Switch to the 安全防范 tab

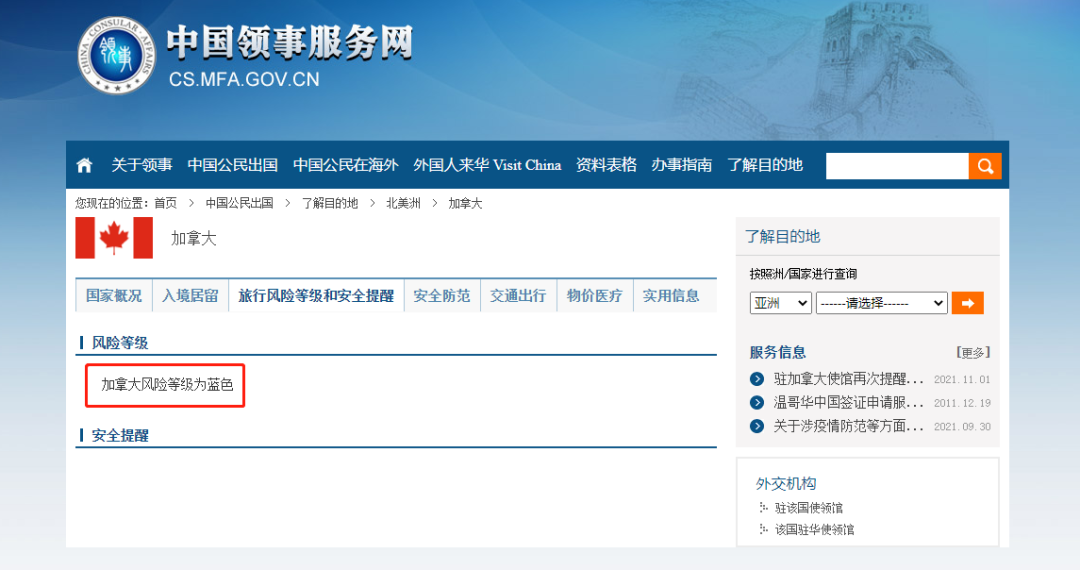tap(442, 296)
